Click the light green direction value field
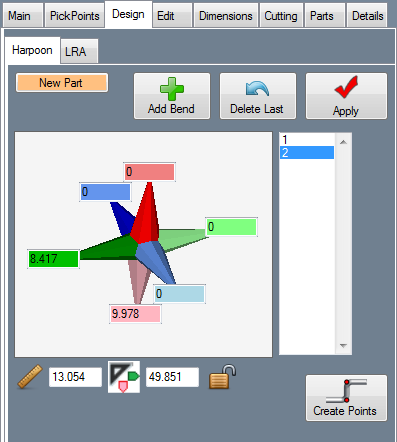Viewport: 397px width, 442px height. click(x=231, y=227)
